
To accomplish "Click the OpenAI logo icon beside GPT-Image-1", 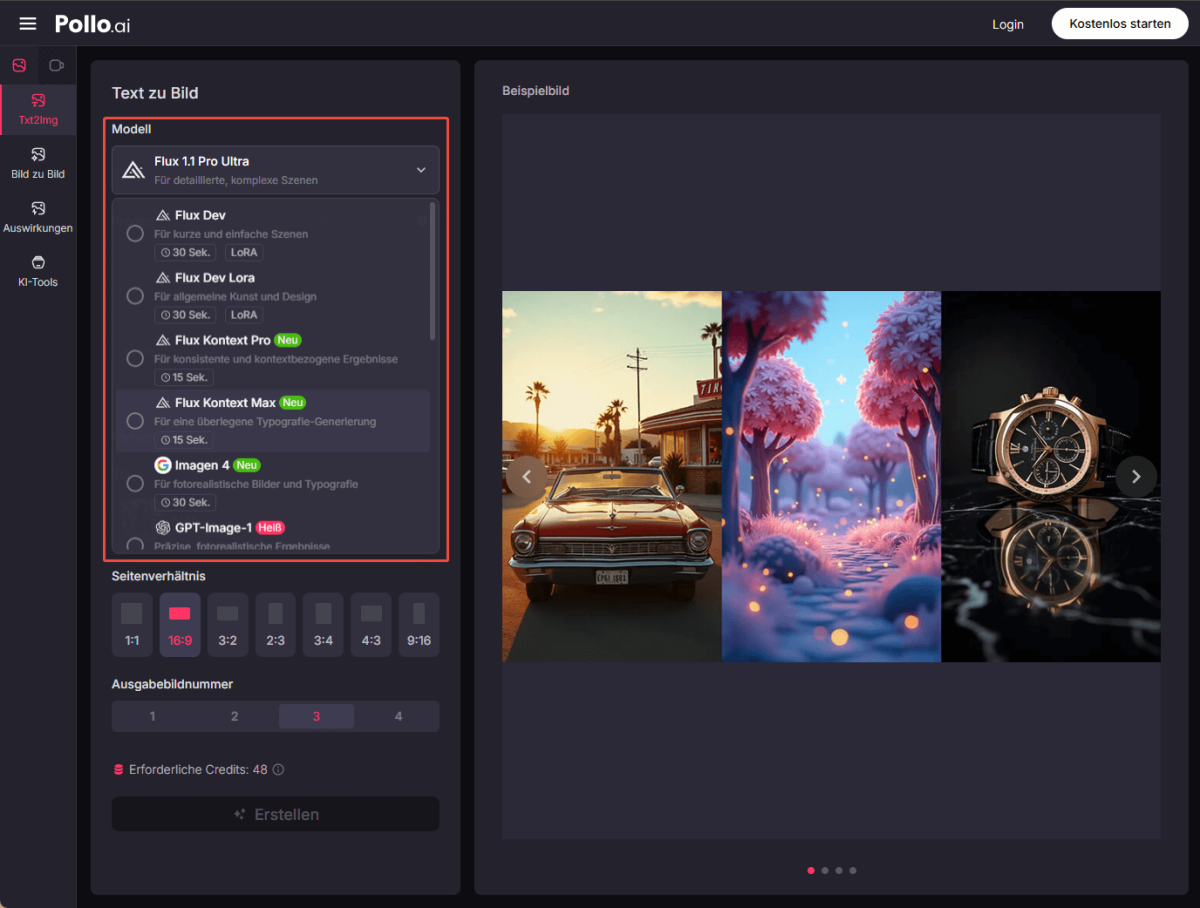I will click(163, 527).
